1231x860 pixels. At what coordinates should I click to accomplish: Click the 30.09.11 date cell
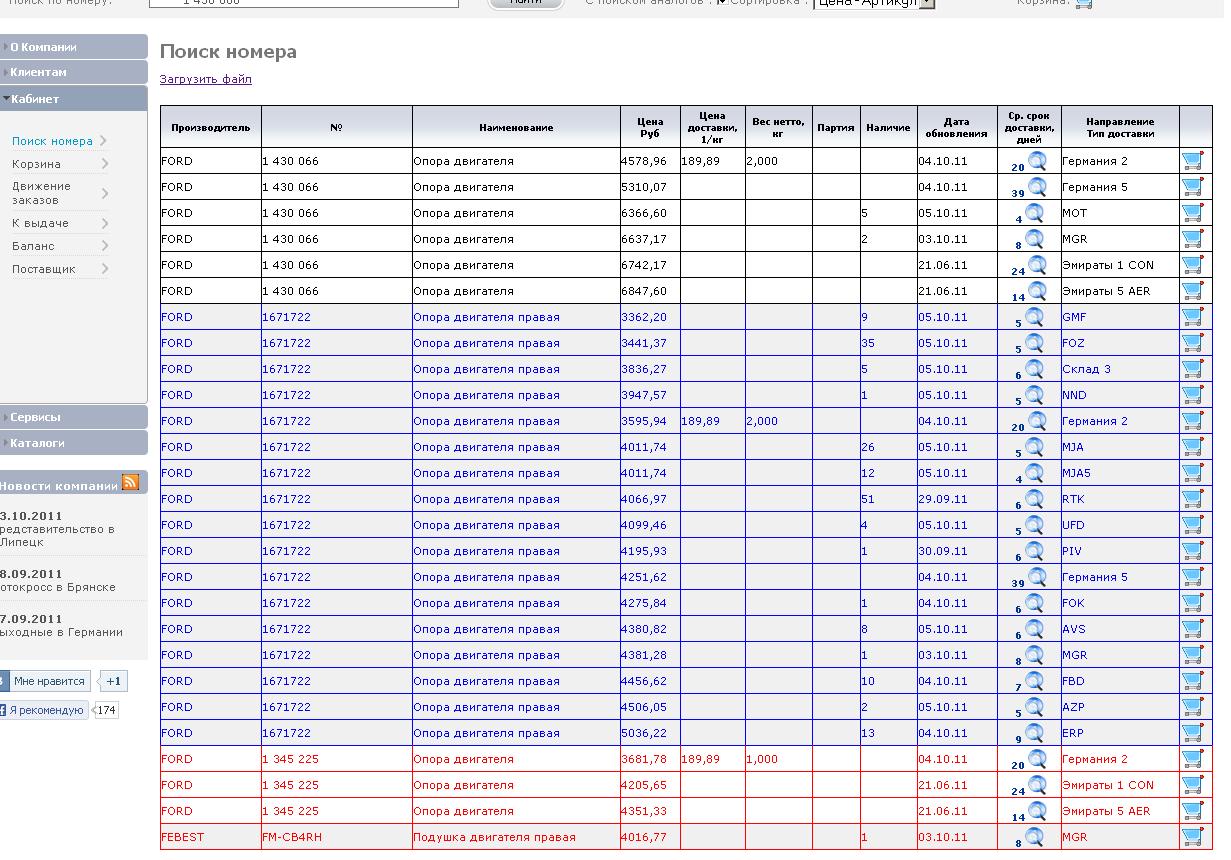click(x=956, y=551)
